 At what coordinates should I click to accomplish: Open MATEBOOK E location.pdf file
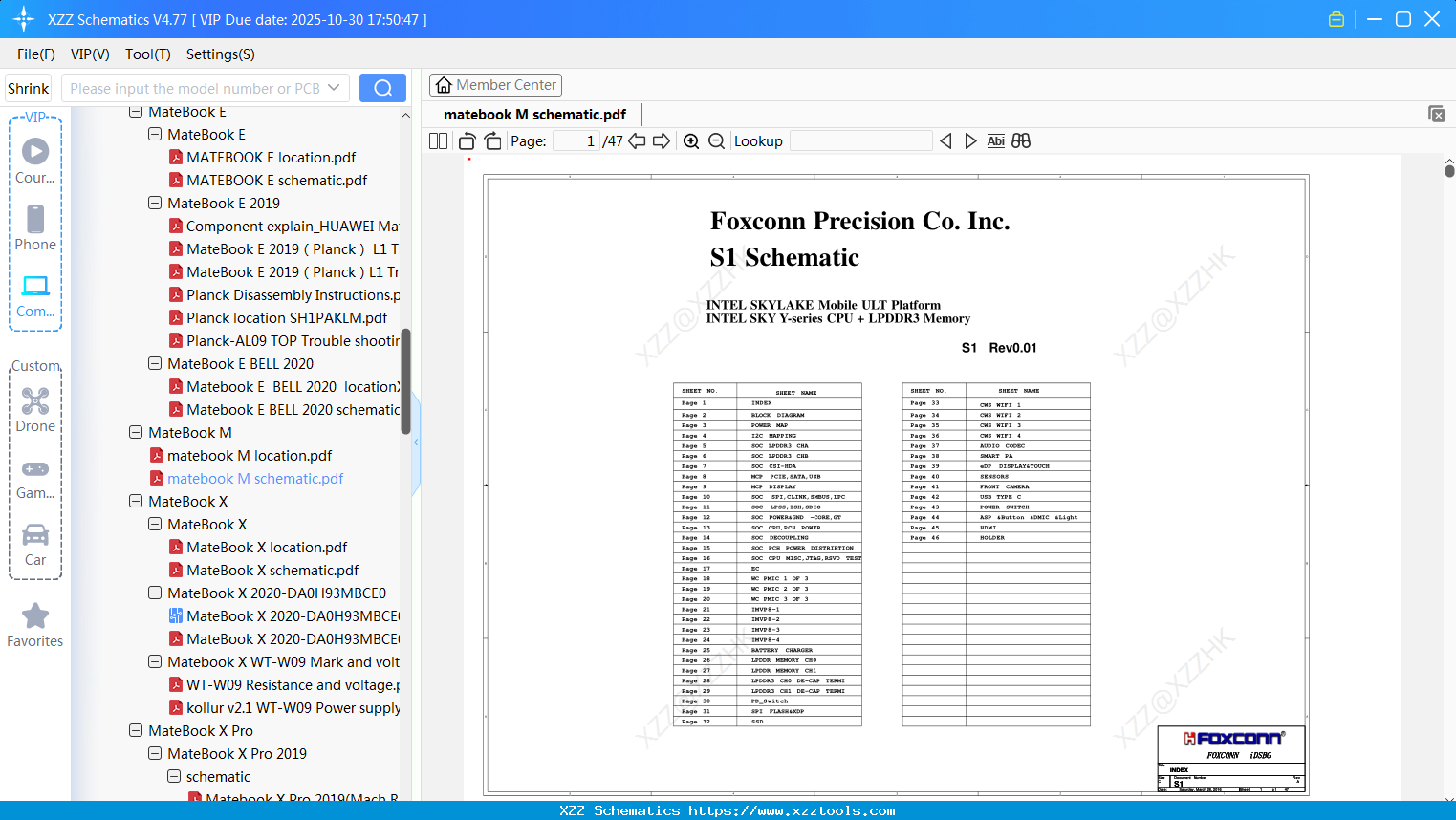click(271, 158)
